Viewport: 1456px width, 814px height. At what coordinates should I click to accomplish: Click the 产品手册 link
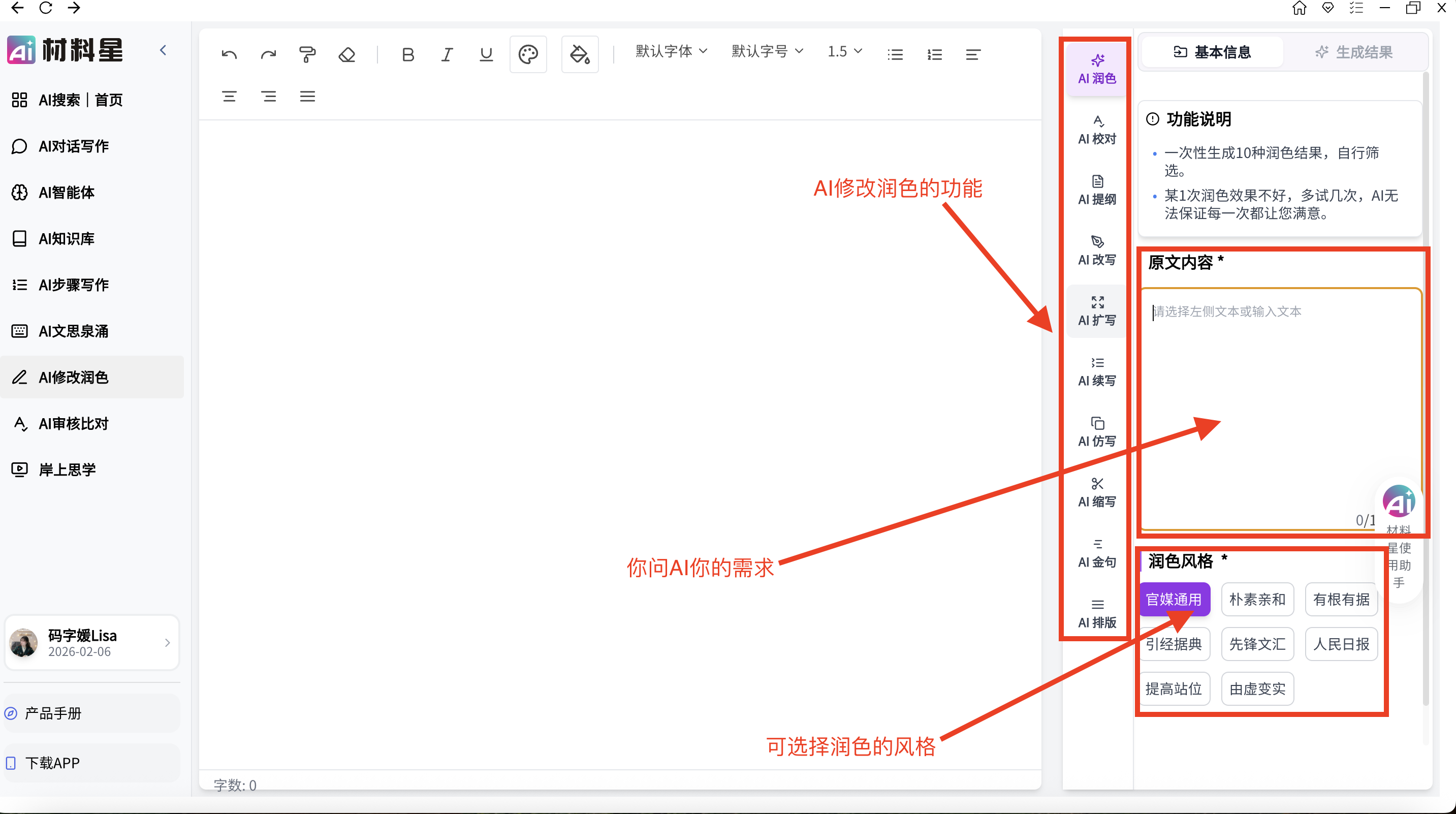tap(51, 713)
